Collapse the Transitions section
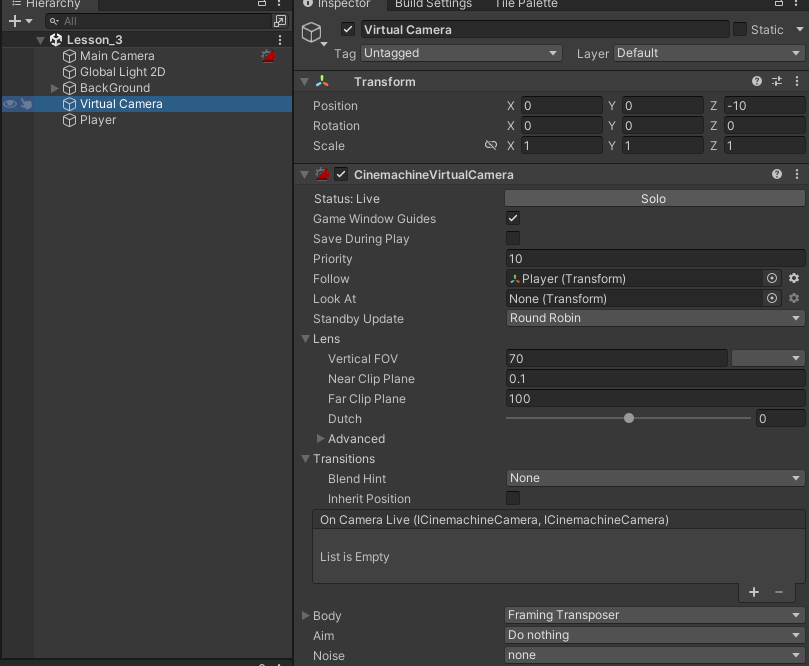809x666 pixels. coord(305,459)
